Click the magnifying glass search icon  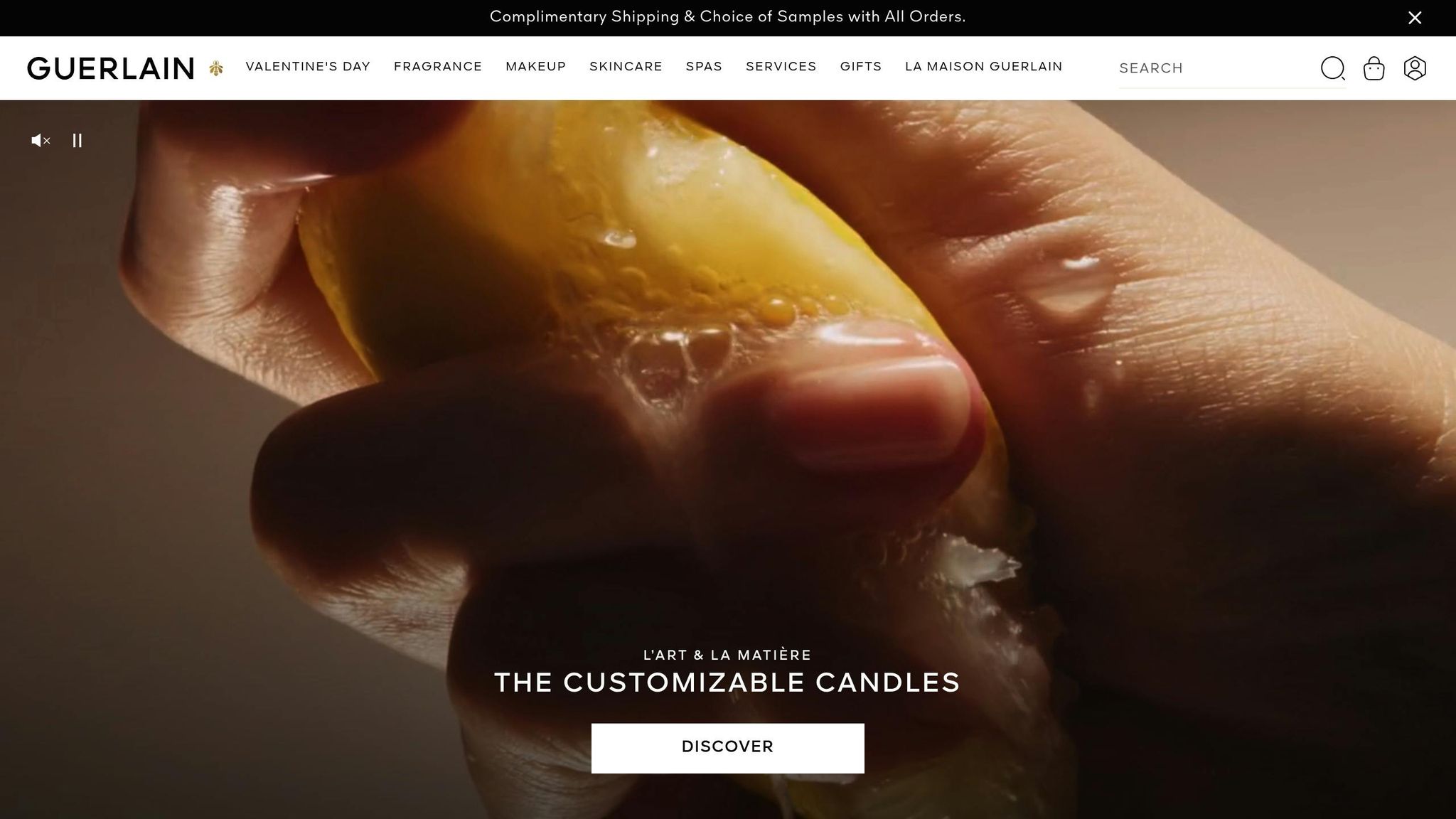(x=1333, y=68)
